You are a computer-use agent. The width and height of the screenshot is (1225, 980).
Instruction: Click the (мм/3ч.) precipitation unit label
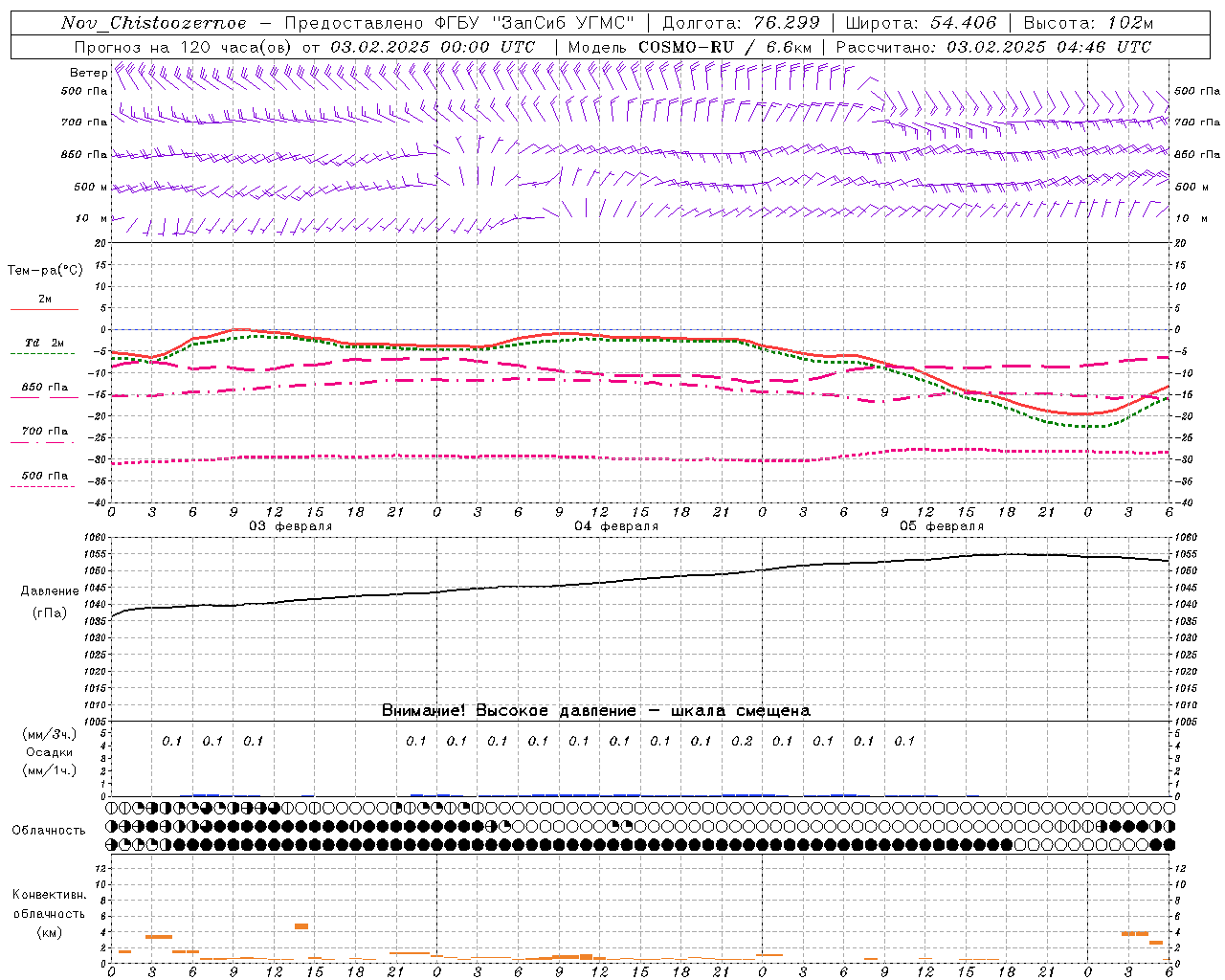50,734
